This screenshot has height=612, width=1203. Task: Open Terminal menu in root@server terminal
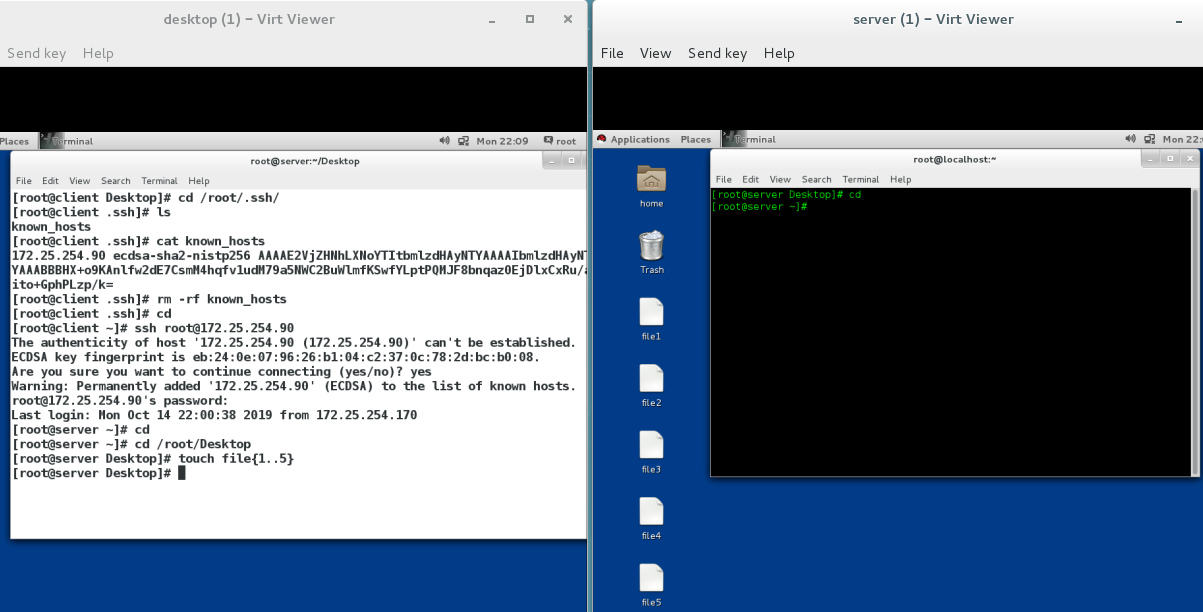pos(160,181)
